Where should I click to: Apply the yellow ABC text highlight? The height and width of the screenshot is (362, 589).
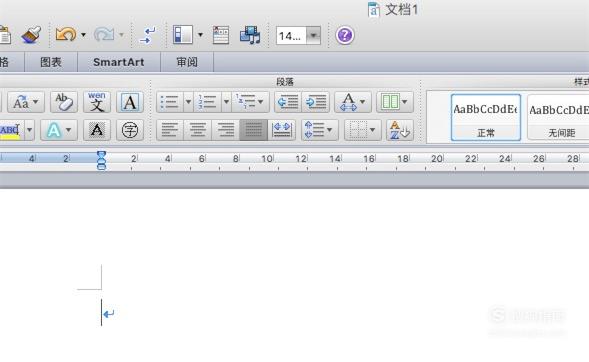pyautogui.click(x=11, y=130)
